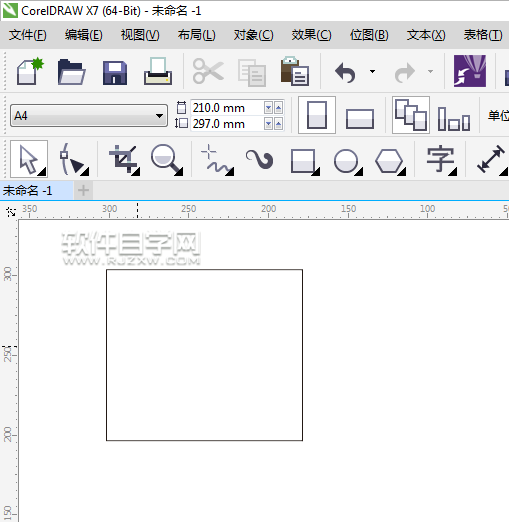Select the Zoom magnifier tool
This screenshot has width=509, height=522.
pyautogui.click(x=167, y=160)
